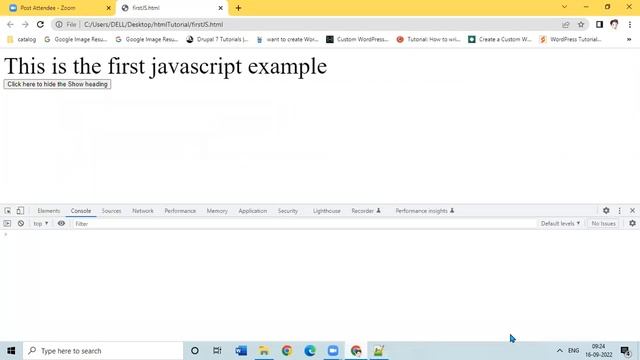
Task: Open DevTools settings gear
Action: pyautogui.click(x=606, y=211)
